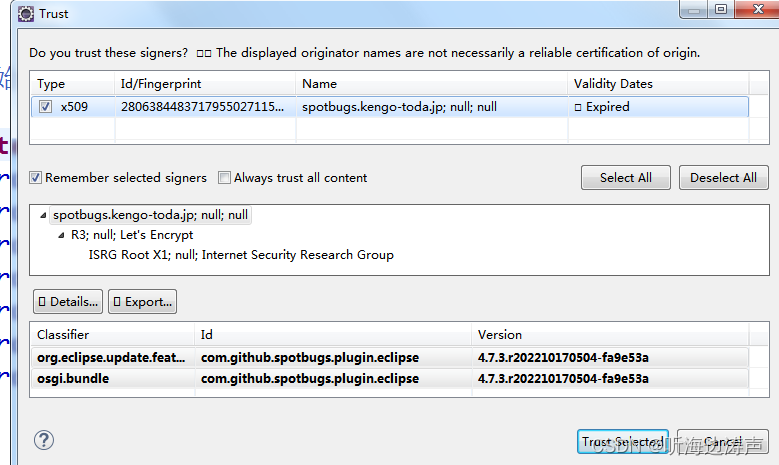Open the help question mark icon
779x465 pixels.
(44, 440)
